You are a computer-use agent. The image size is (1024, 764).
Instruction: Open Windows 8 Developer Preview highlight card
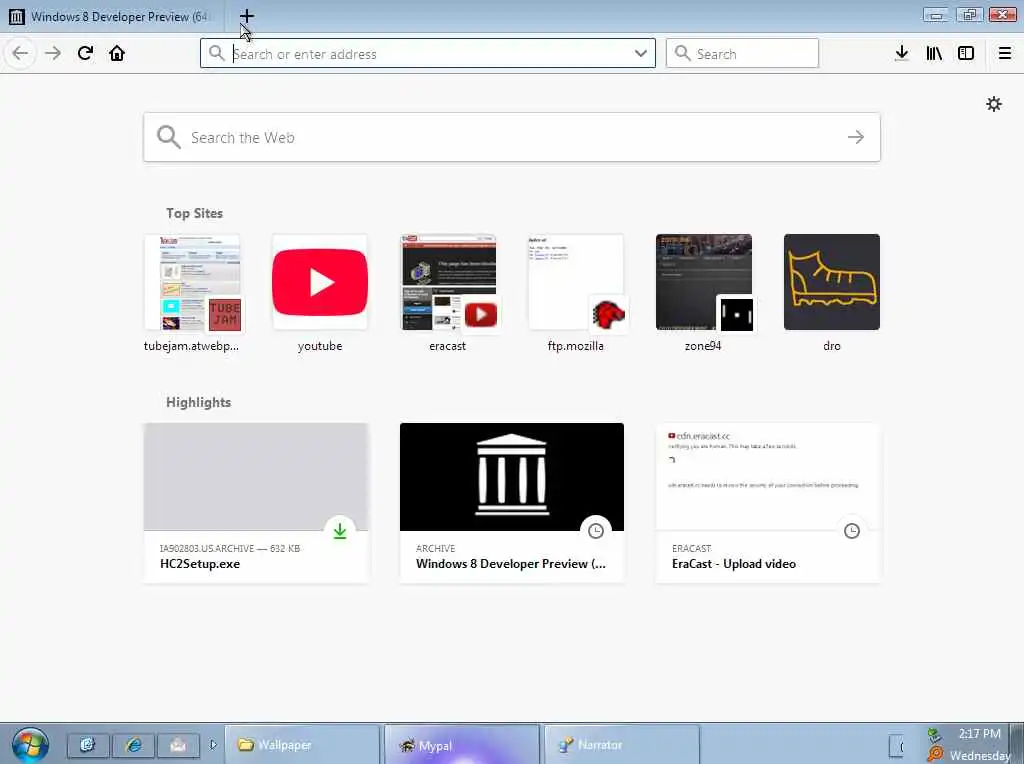point(512,503)
